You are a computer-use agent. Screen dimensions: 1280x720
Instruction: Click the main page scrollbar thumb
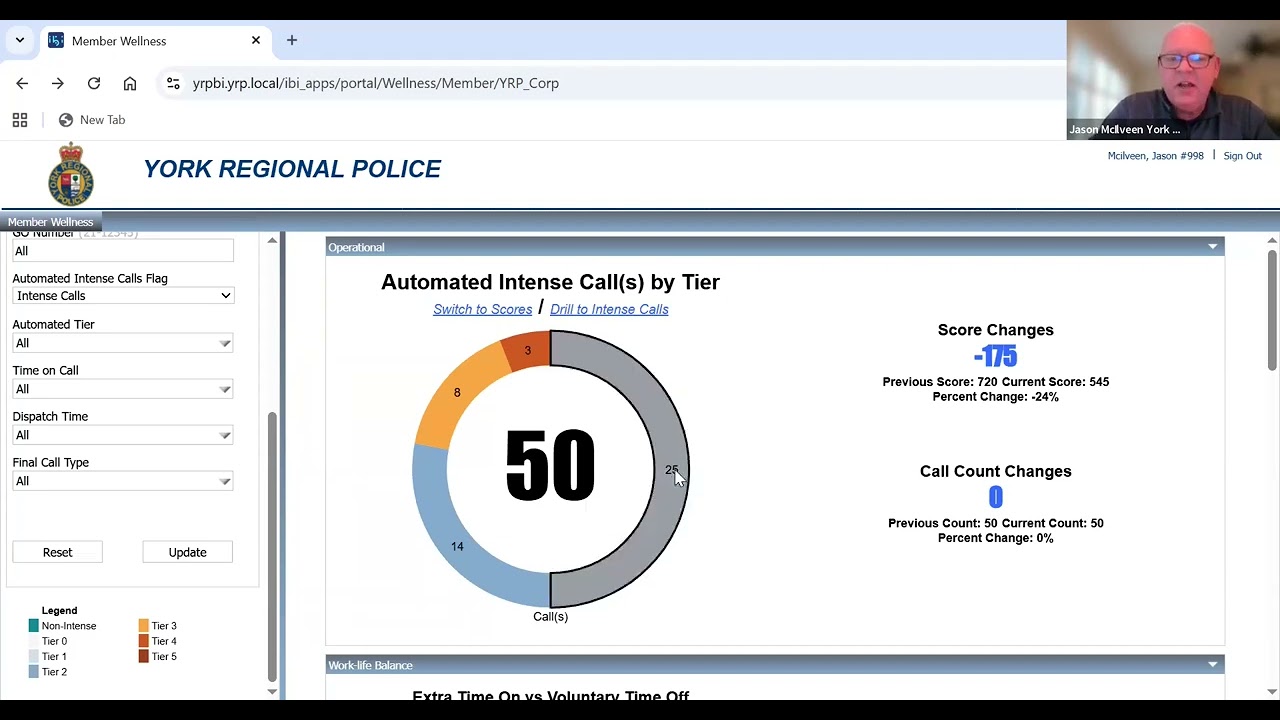point(1272,310)
